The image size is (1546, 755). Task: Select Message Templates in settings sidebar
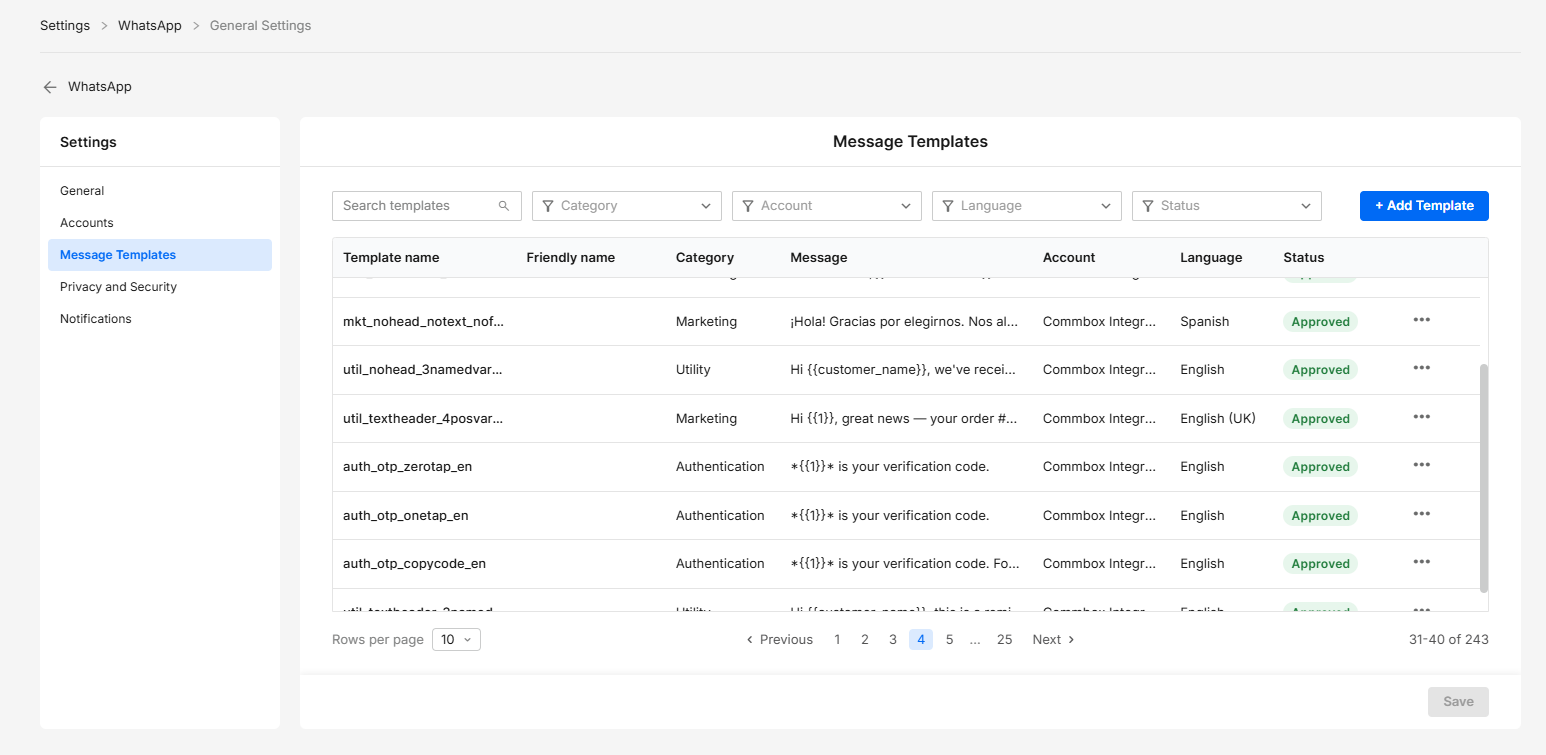(160, 255)
